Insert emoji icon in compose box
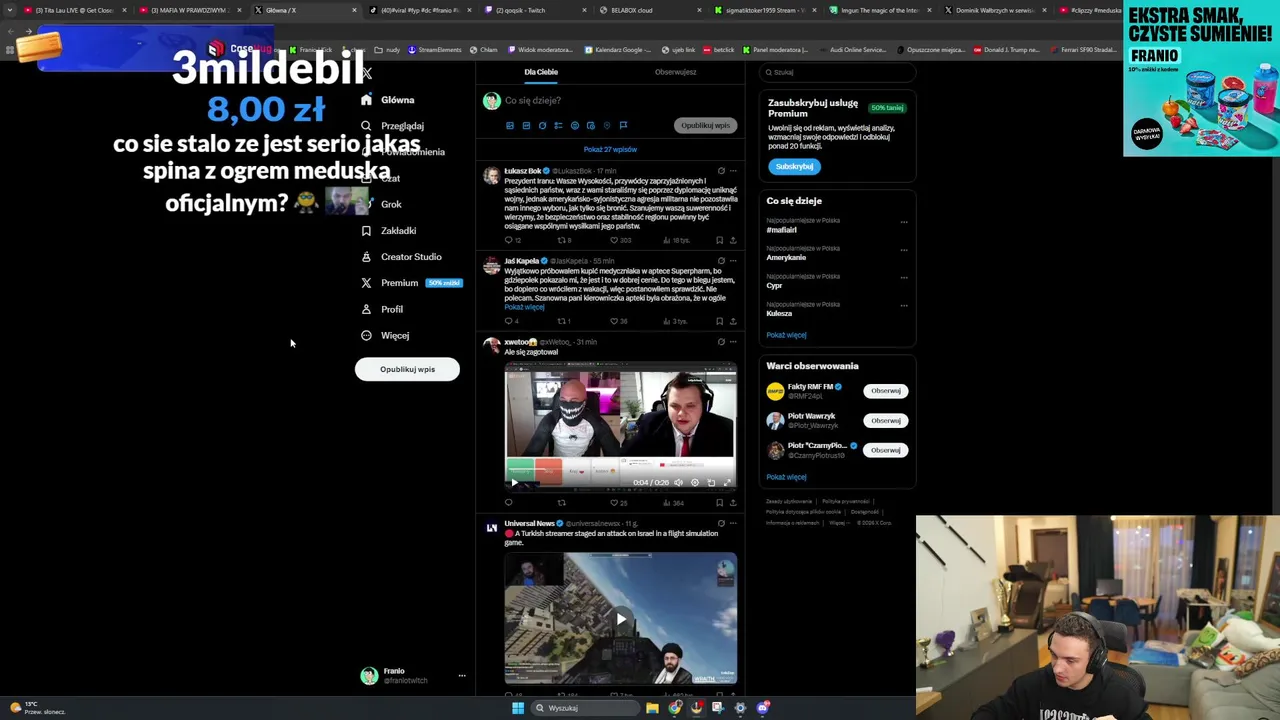1280x720 pixels. click(x=574, y=126)
